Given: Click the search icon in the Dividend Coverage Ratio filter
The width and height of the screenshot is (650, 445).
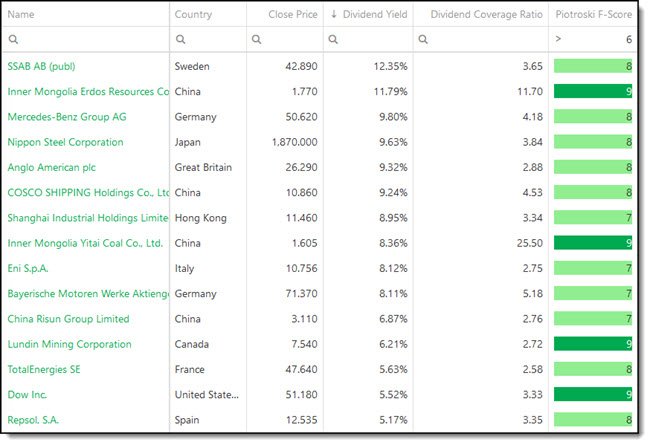Looking at the screenshot, I should [x=423, y=39].
